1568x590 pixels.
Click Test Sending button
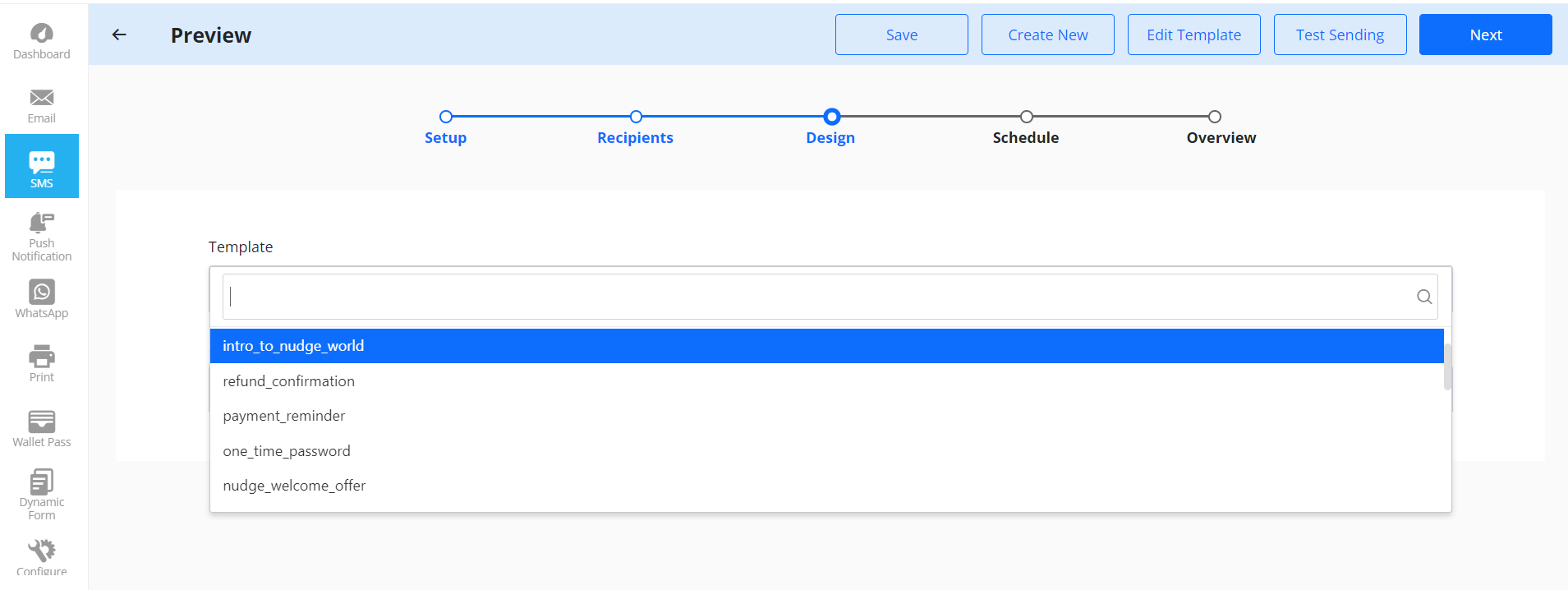pos(1340,35)
